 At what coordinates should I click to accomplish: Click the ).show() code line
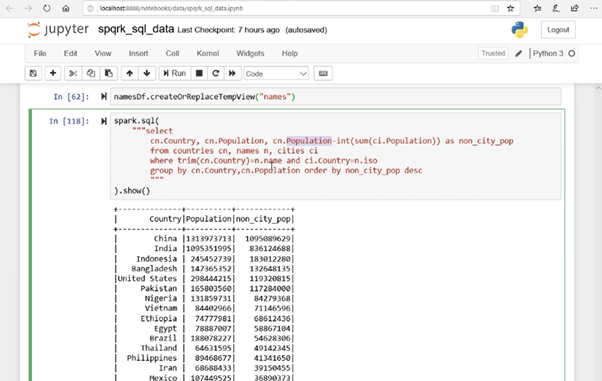pyautogui.click(x=132, y=191)
